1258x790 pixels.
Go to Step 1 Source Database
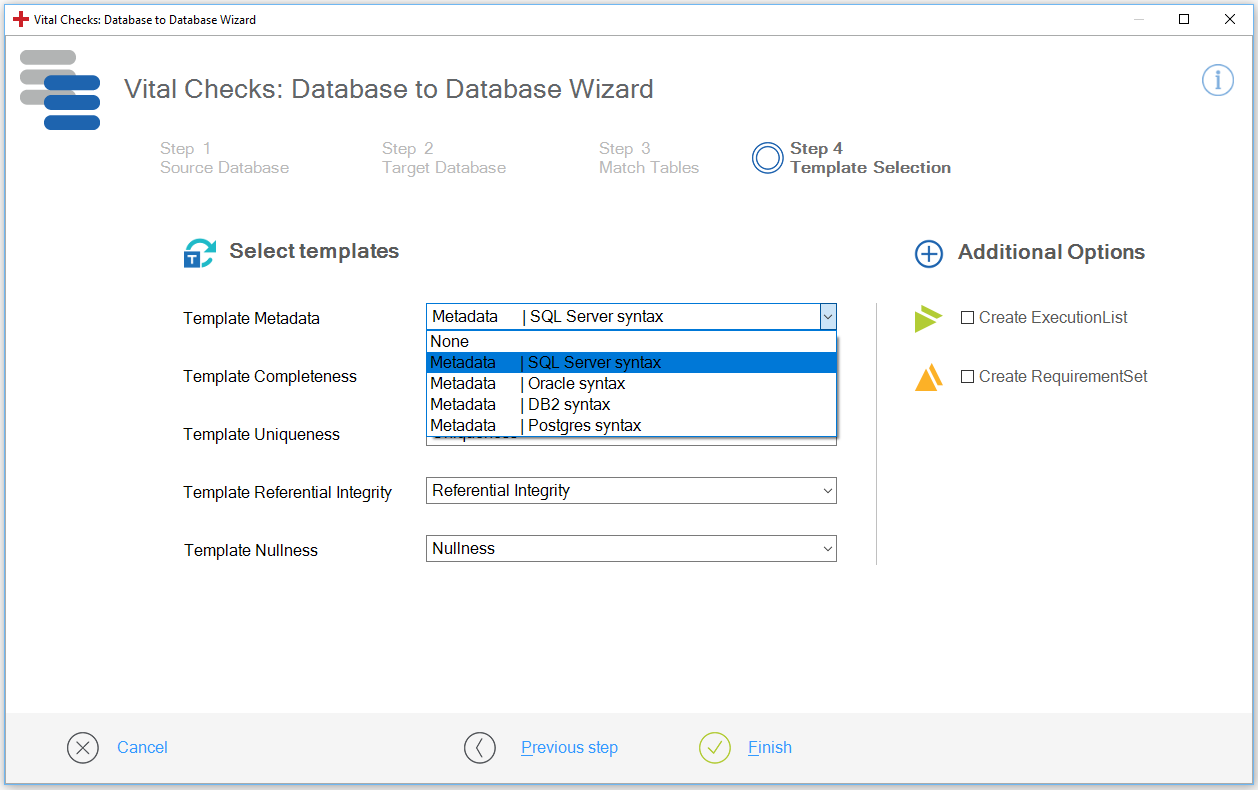point(224,158)
